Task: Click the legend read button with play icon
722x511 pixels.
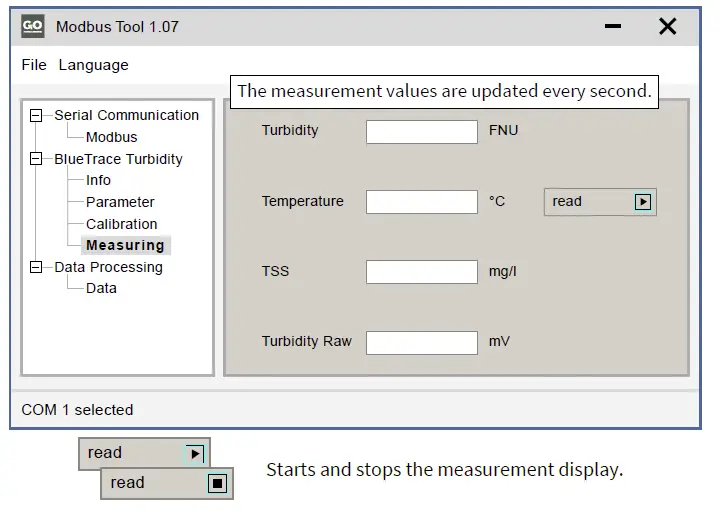Action: (x=144, y=453)
